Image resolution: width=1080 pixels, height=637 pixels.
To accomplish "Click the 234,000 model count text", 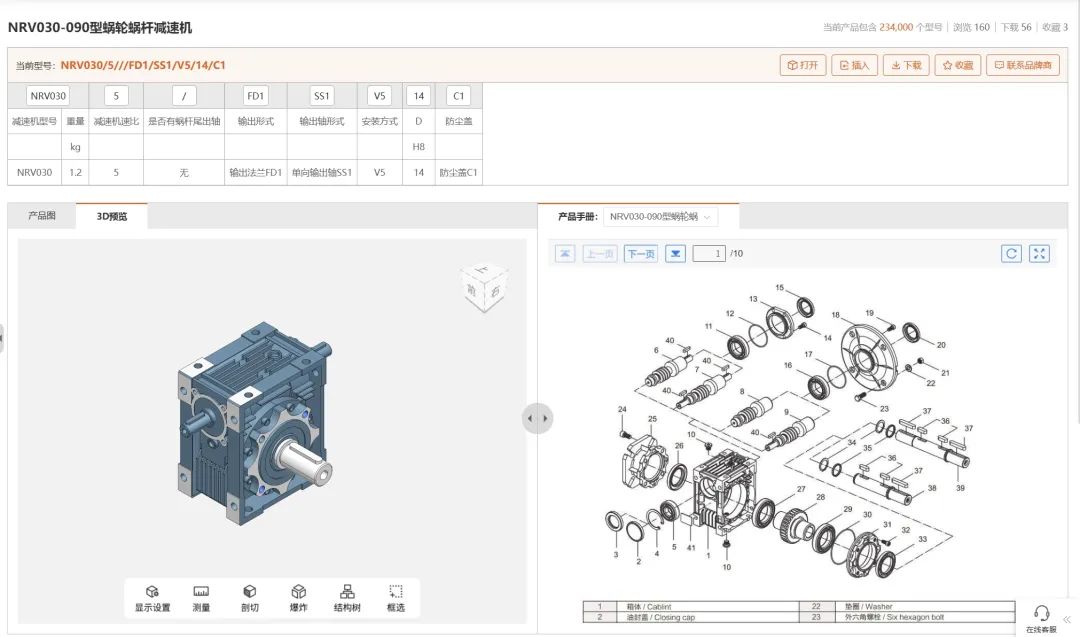I will coord(895,28).
